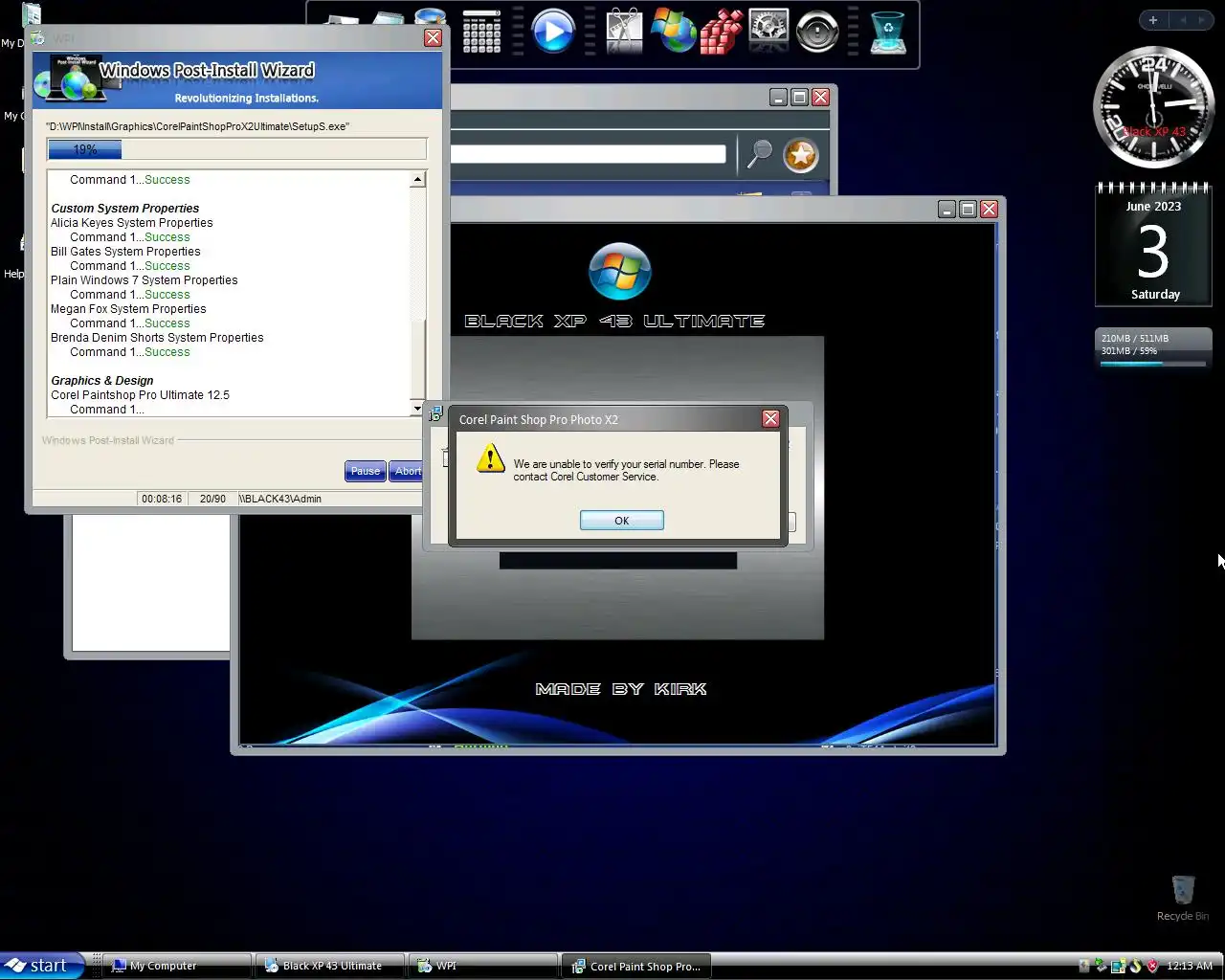Image resolution: width=1225 pixels, height=980 pixels.
Task: Open the calculator icon in top dock
Action: [481, 32]
